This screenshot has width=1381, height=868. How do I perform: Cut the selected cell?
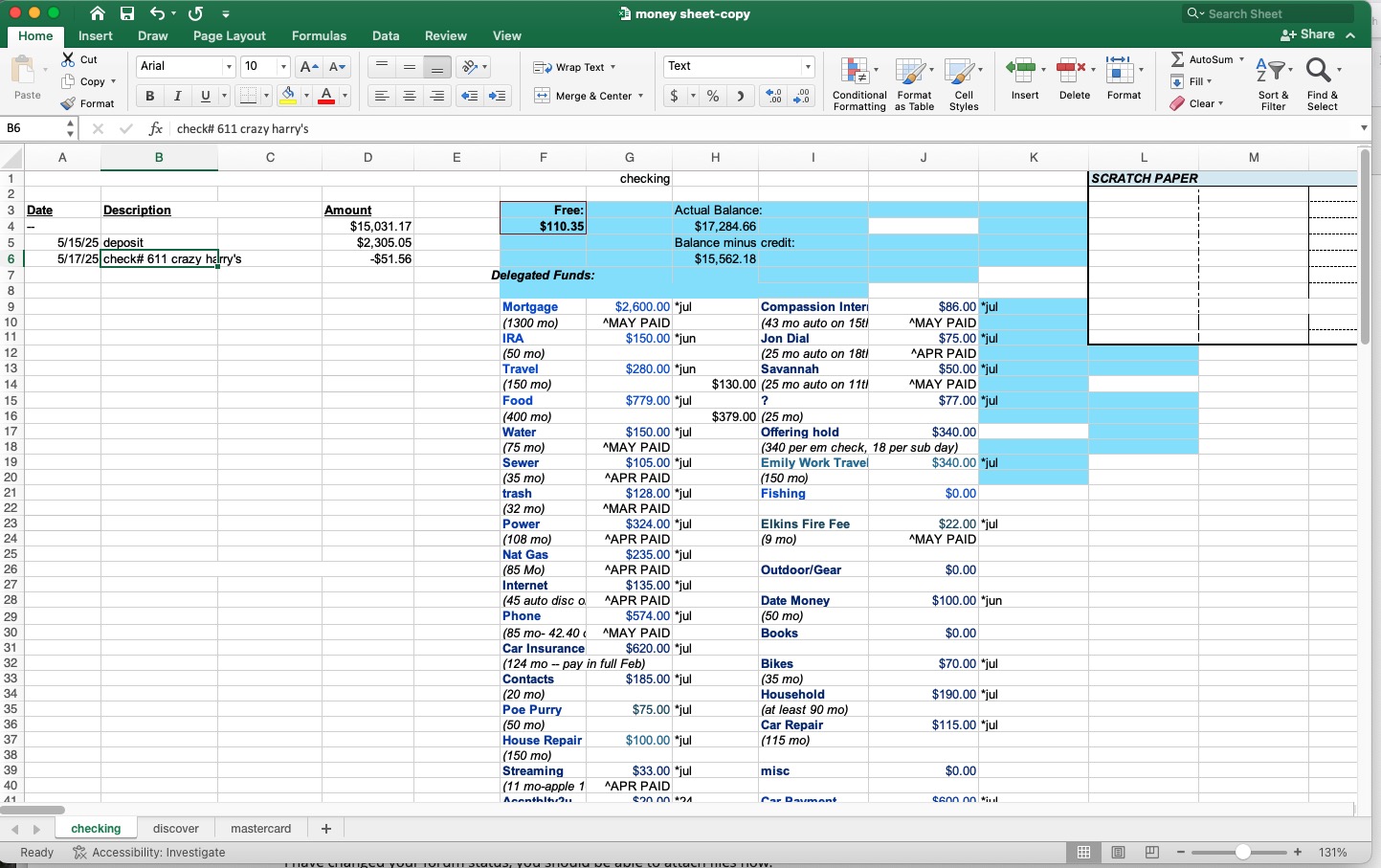pos(80,59)
